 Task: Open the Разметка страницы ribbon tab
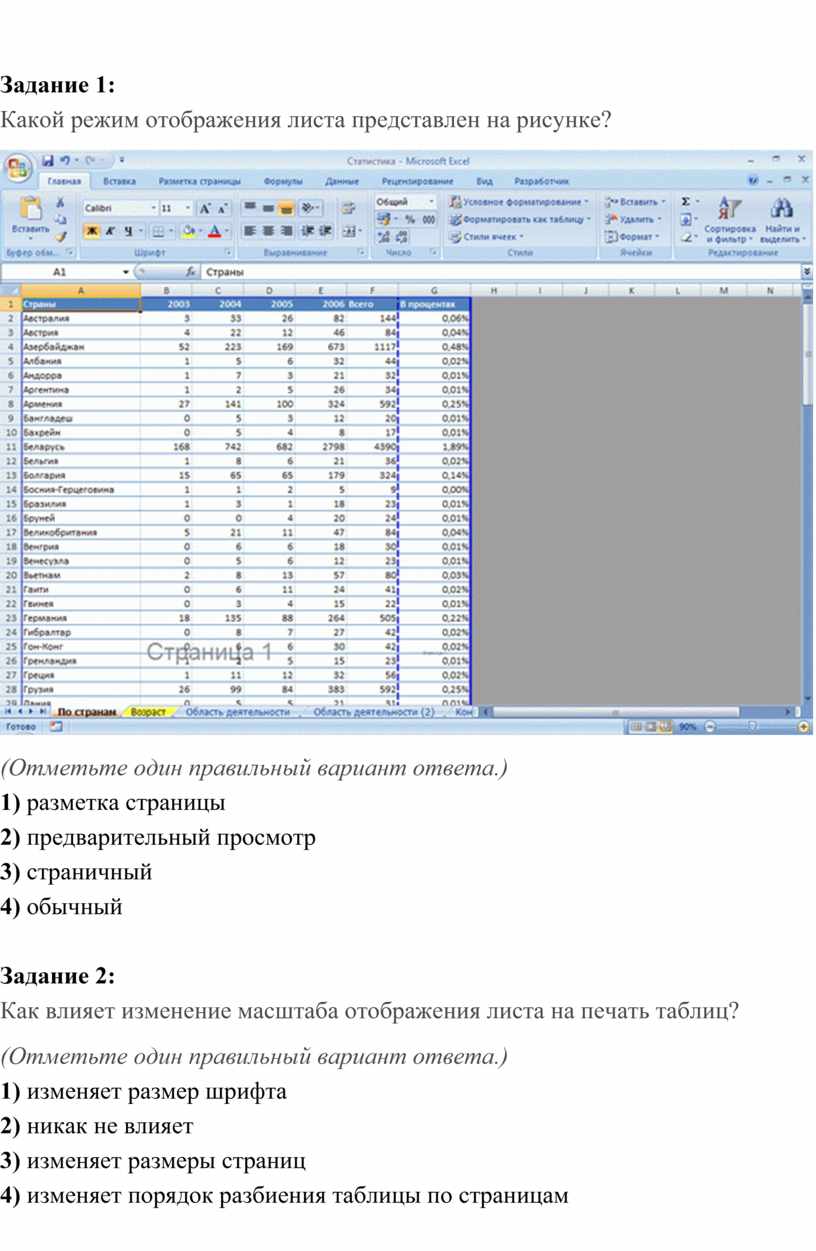(x=199, y=181)
